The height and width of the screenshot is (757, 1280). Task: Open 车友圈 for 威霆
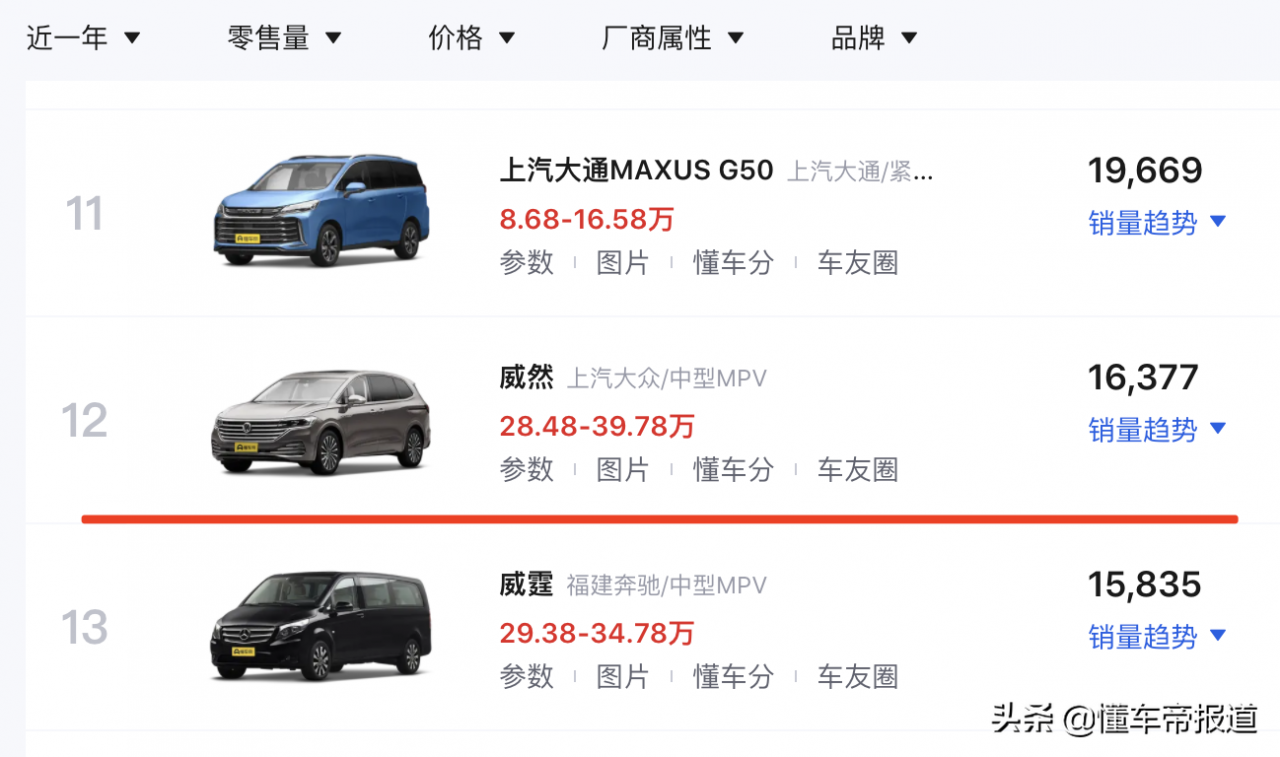pos(858,676)
